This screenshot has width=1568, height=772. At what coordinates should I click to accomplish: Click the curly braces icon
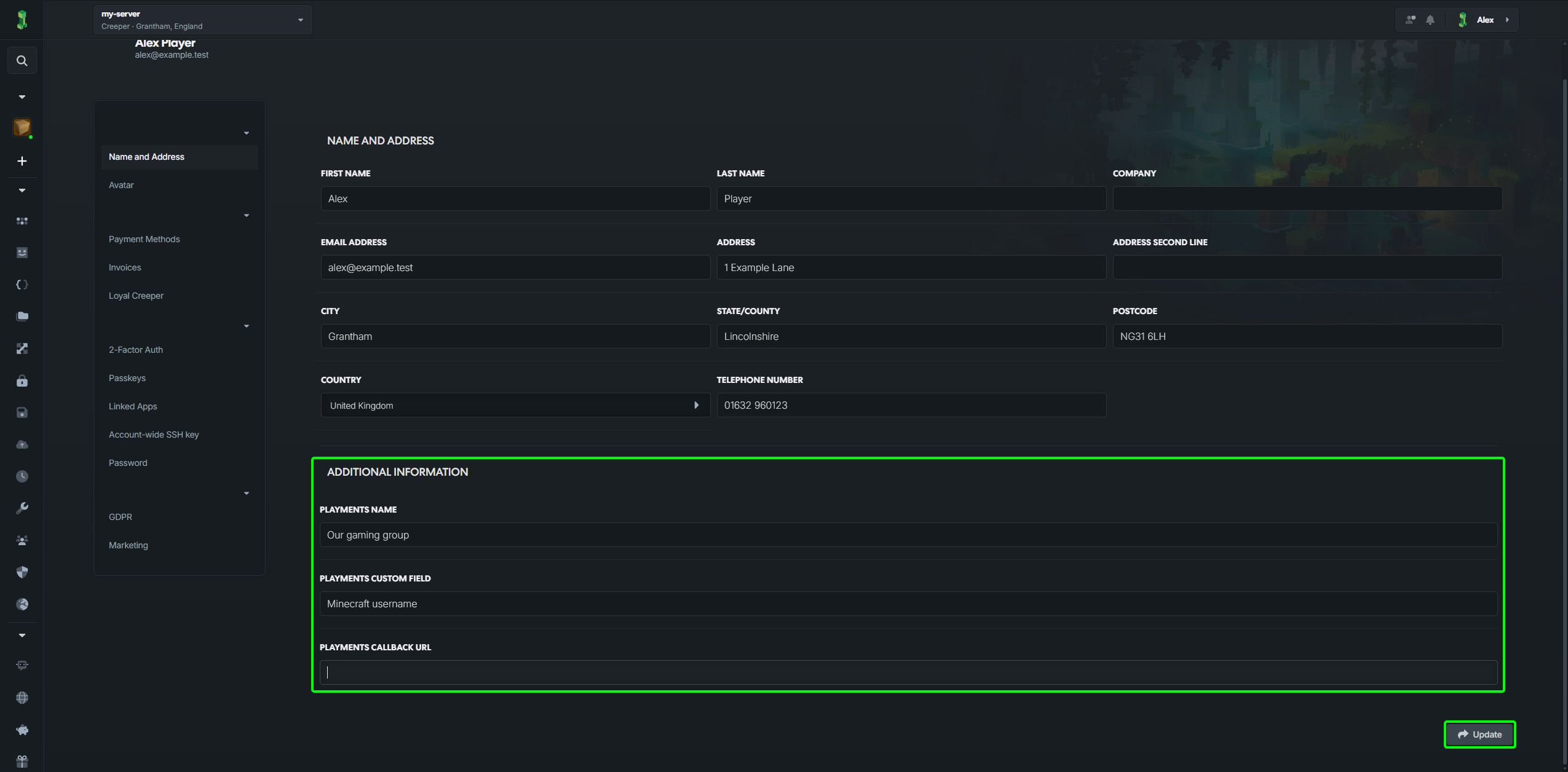pyautogui.click(x=22, y=285)
